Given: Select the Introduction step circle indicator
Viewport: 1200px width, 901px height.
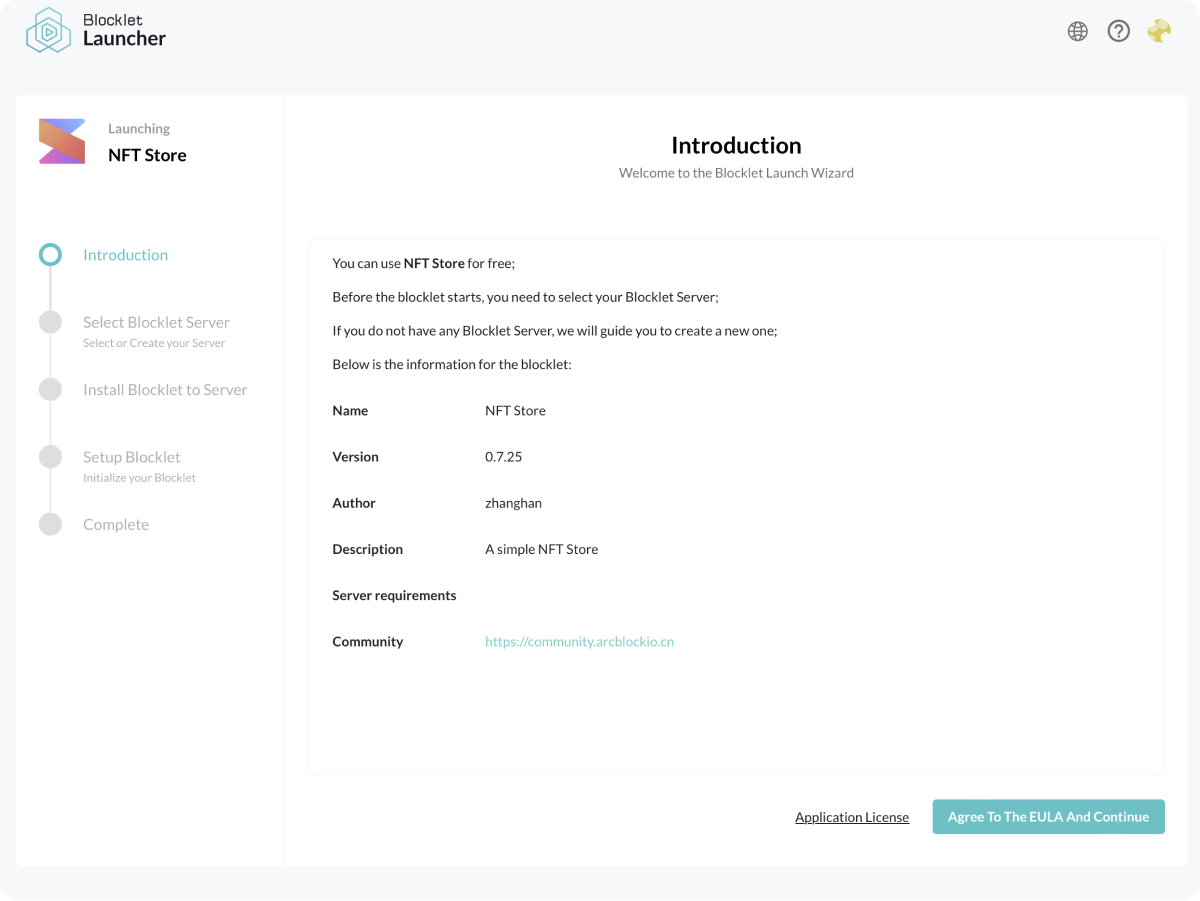Looking at the screenshot, I should [x=50, y=254].
